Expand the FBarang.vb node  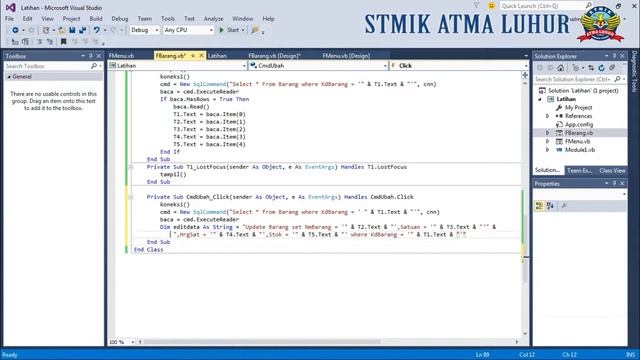click(548, 133)
